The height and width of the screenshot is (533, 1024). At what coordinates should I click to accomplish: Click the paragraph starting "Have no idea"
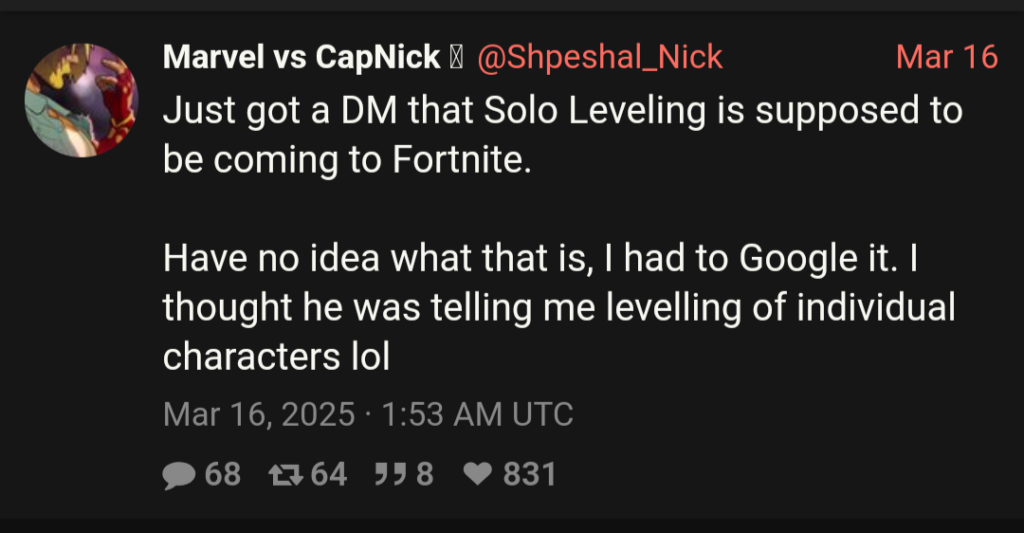tap(560, 308)
